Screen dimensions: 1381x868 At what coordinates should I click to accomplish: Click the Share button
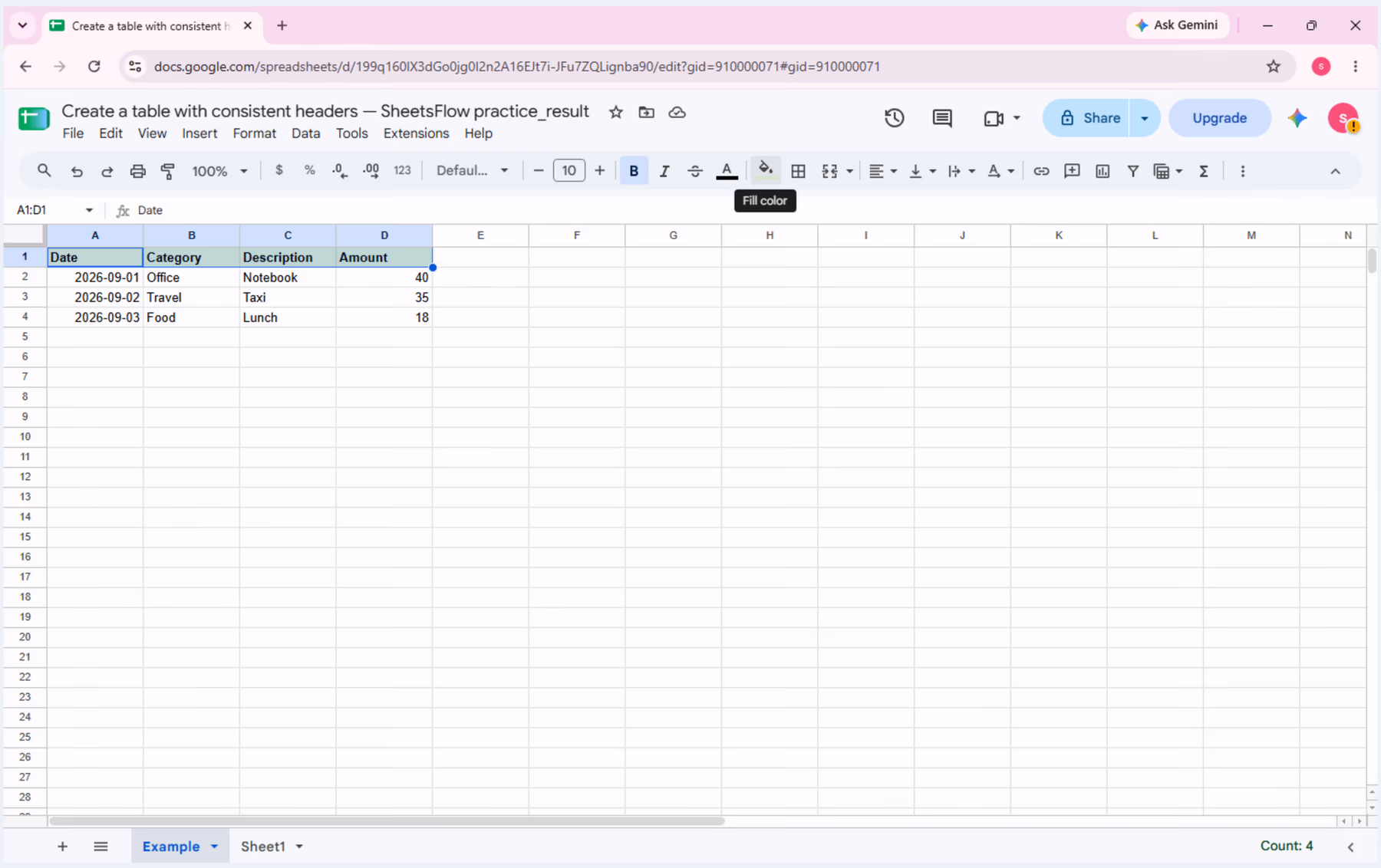pyautogui.click(x=1086, y=118)
